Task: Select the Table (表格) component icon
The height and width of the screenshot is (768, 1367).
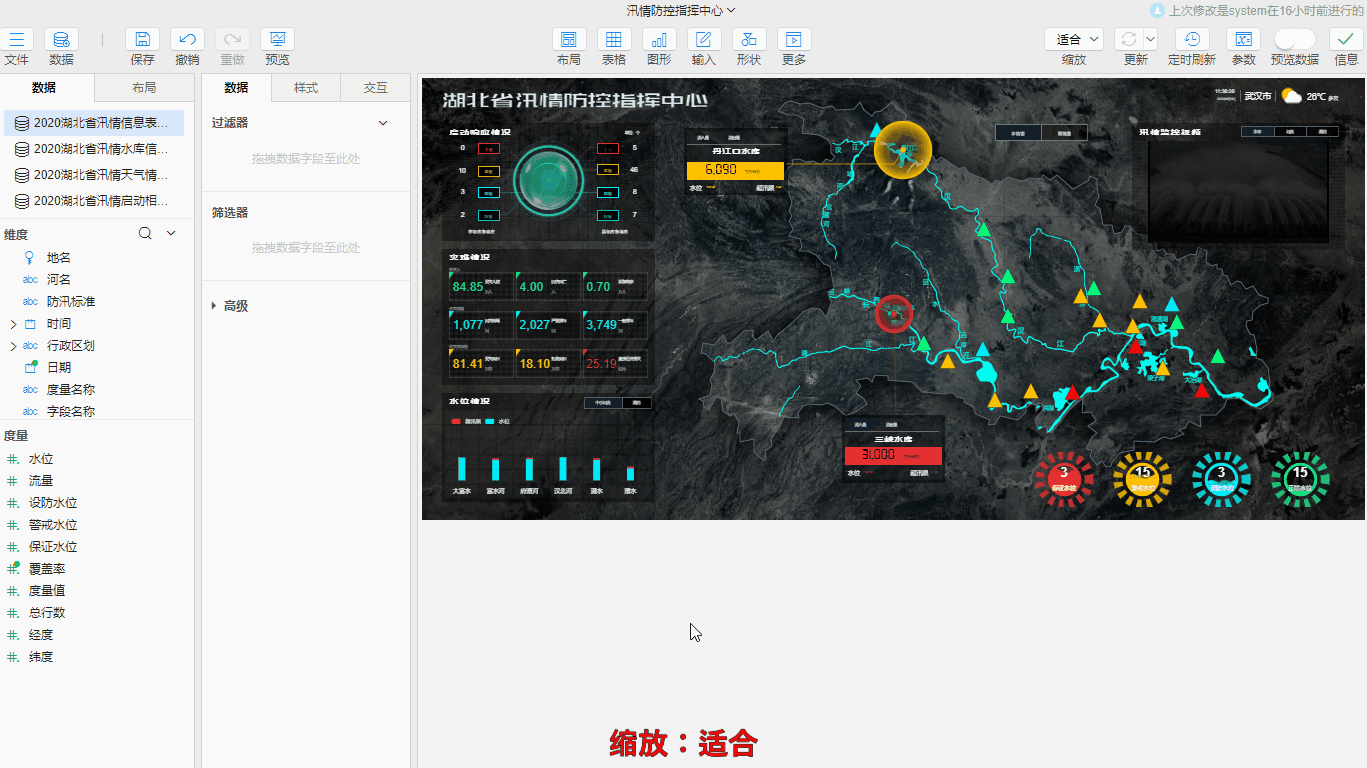Action: (x=614, y=40)
